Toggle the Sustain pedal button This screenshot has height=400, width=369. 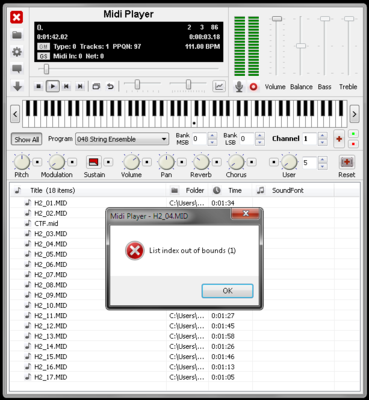click(94, 162)
